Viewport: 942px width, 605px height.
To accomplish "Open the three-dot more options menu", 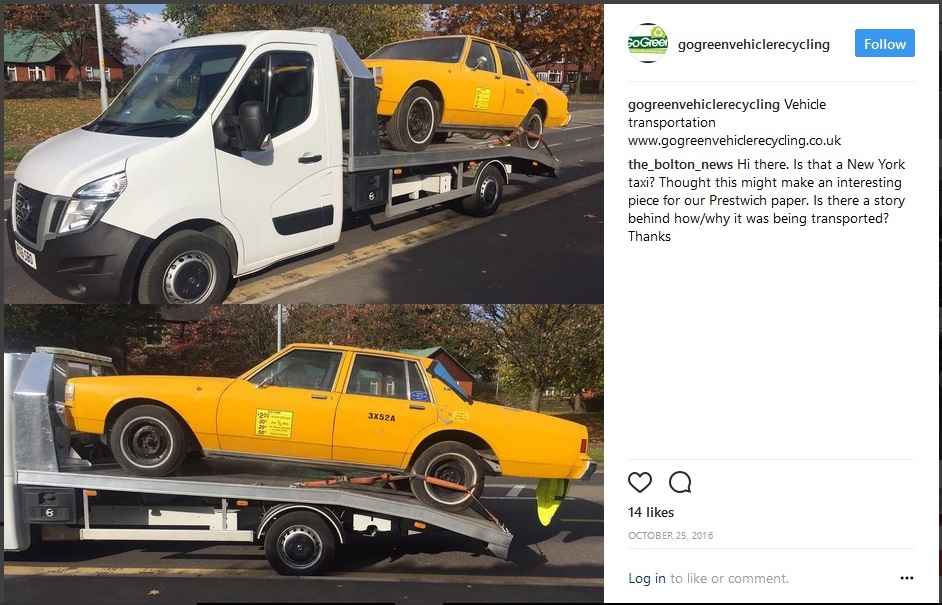I will (907, 578).
